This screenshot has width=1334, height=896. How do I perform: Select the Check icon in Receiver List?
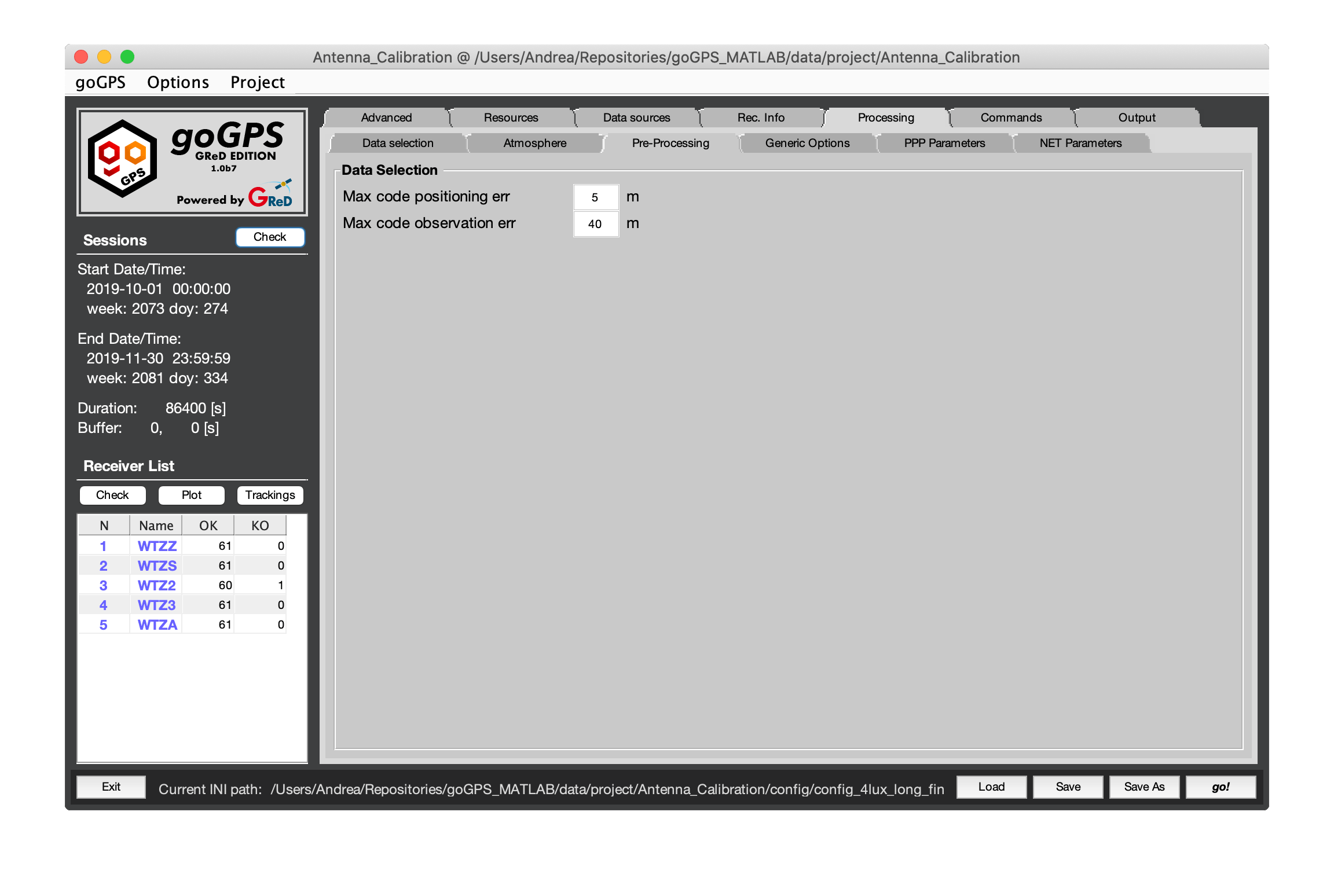[x=112, y=494]
